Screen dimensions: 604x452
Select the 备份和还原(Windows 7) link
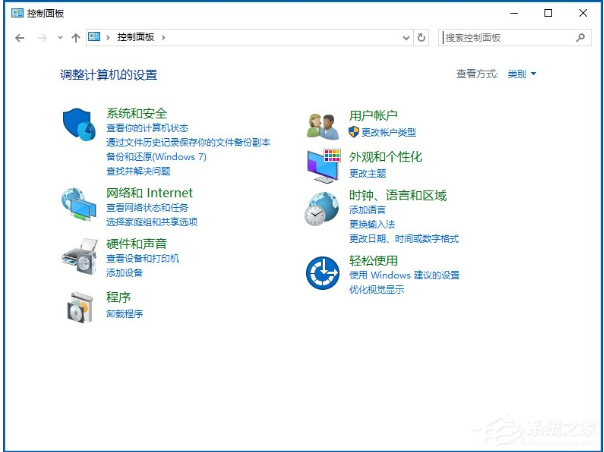[156, 157]
